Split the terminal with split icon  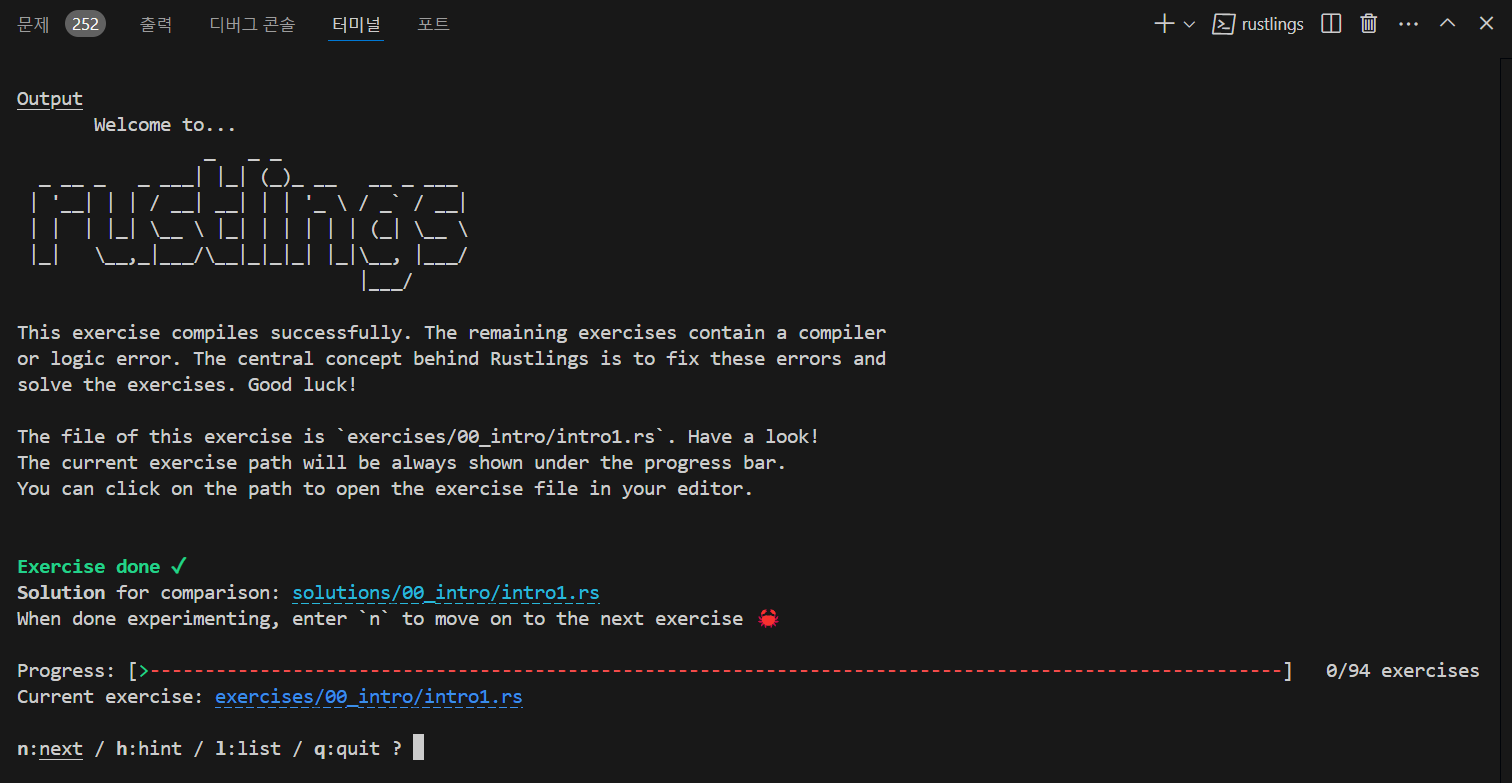point(1331,24)
